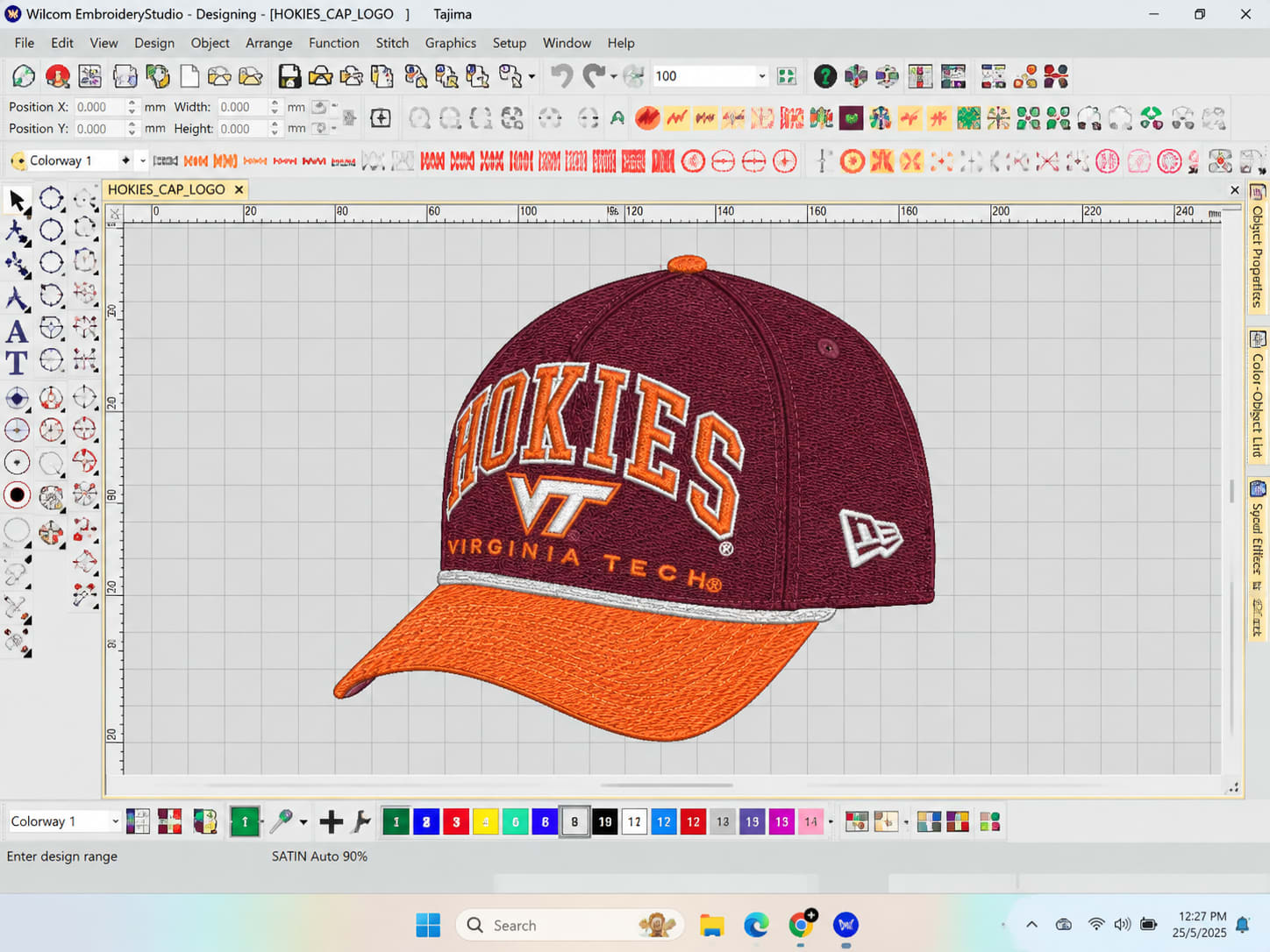The height and width of the screenshot is (952, 1270).
Task: Undo the last action
Action: pyautogui.click(x=561, y=76)
